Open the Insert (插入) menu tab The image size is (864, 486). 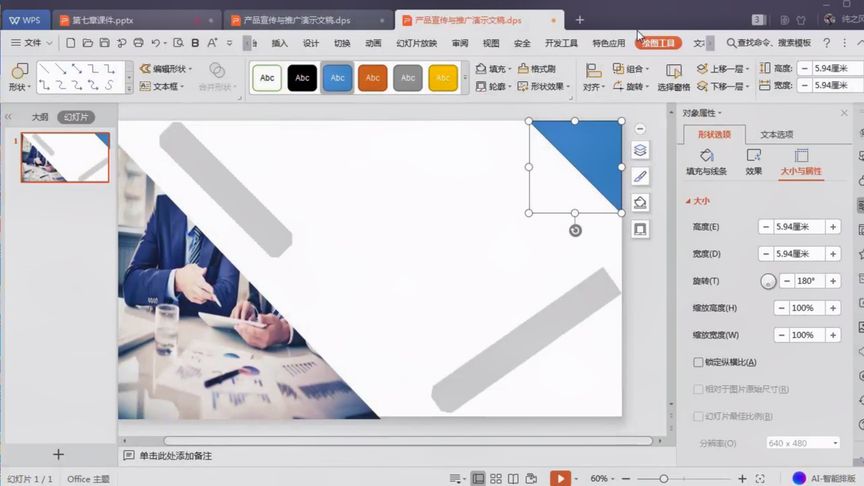point(279,43)
